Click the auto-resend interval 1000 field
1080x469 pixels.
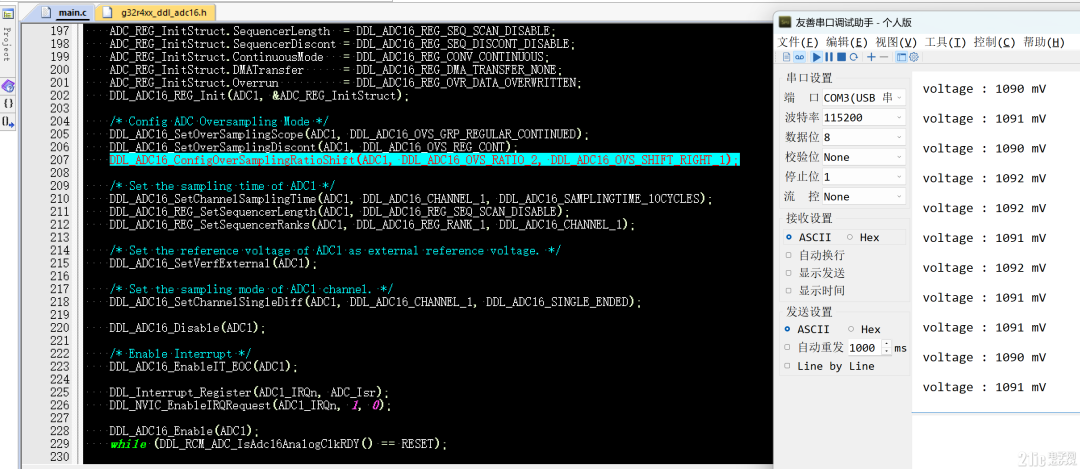click(x=864, y=348)
